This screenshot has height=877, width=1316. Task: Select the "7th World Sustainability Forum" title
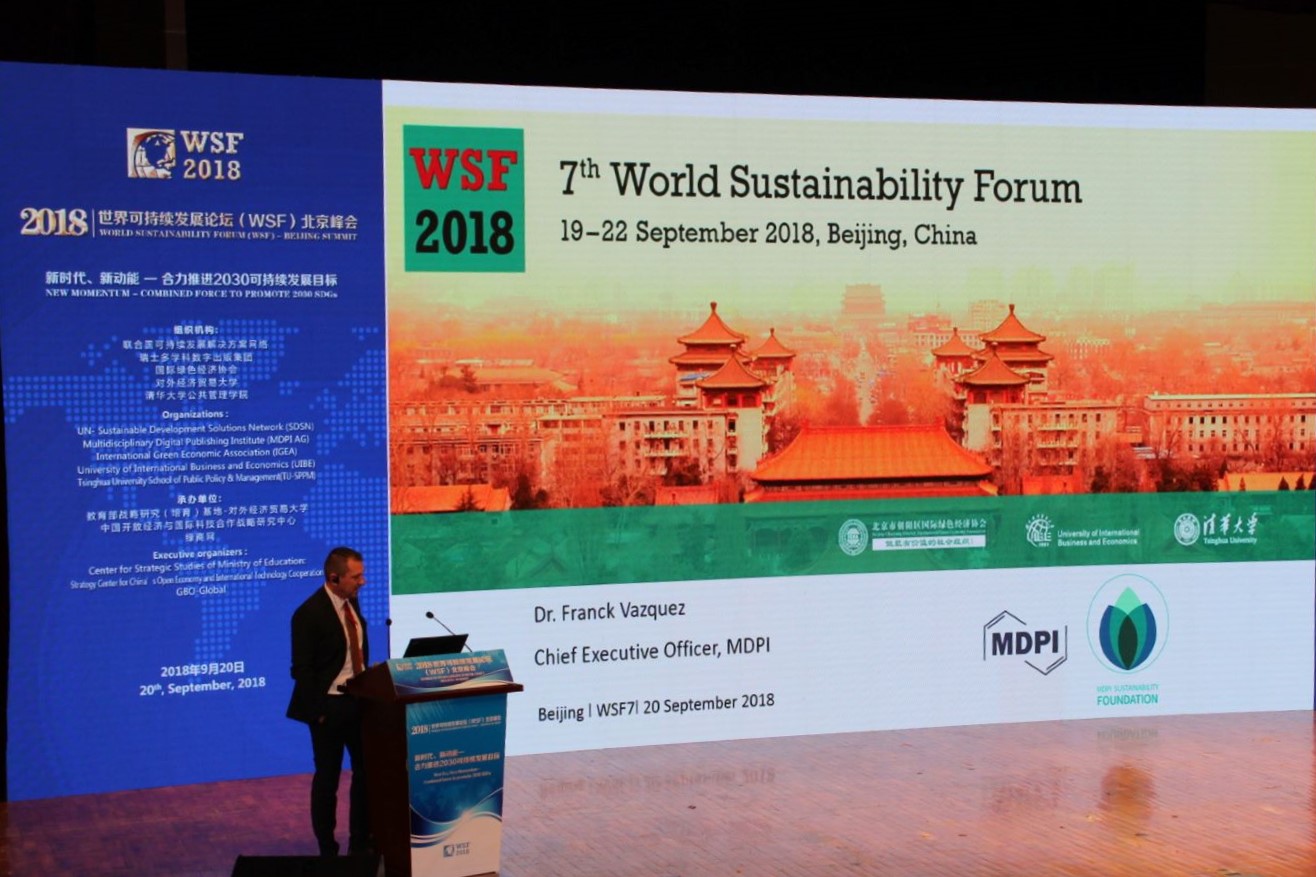click(820, 183)
